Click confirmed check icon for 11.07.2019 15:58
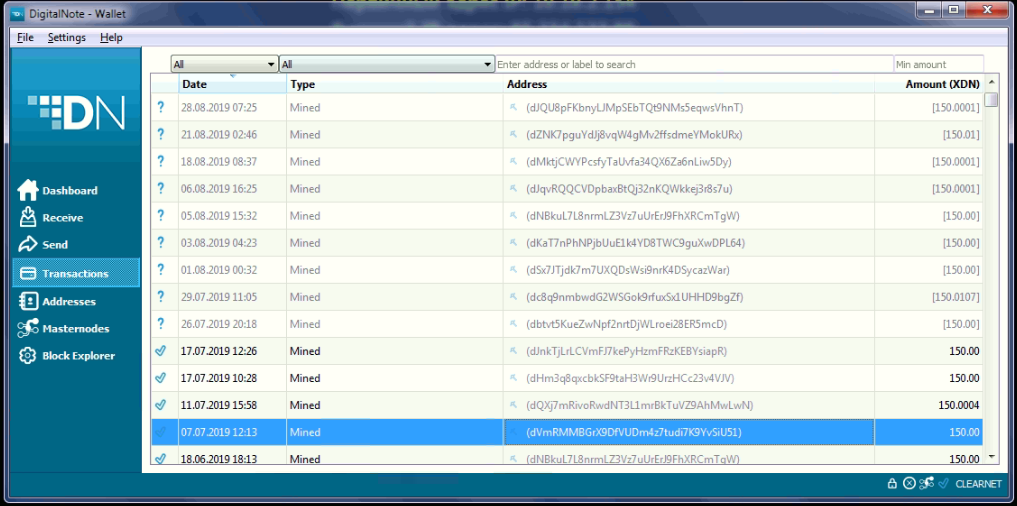This screenshot has width=1017, height=506. [x=161, y=405]
